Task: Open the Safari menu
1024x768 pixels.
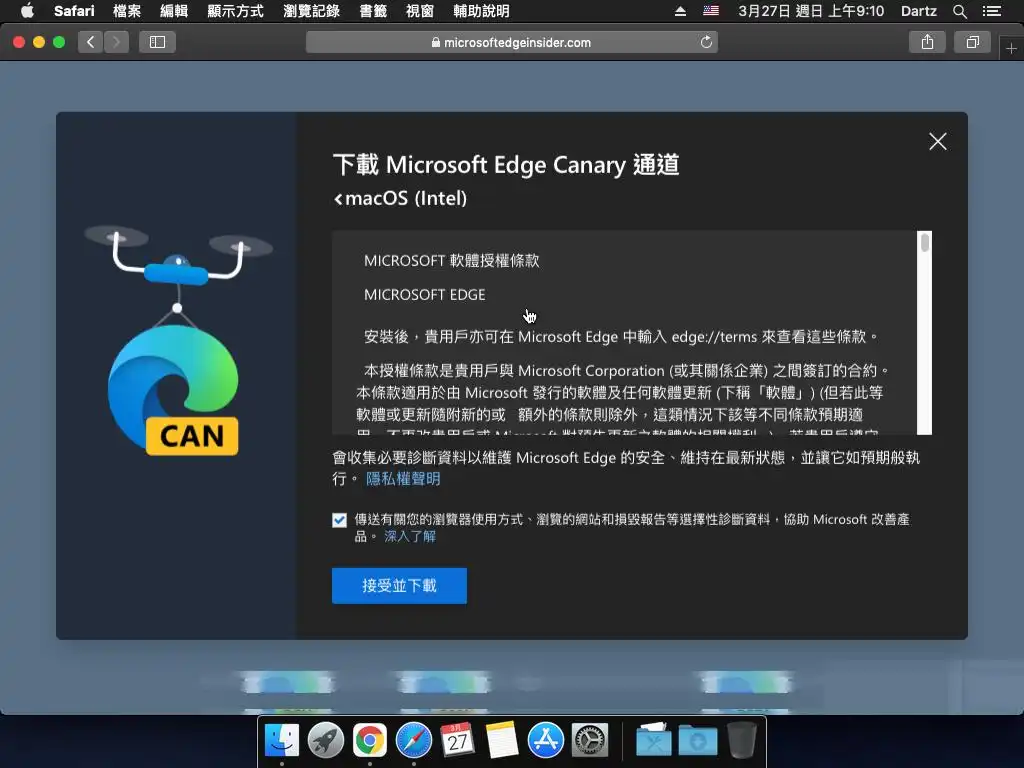Action: [74, 11]
